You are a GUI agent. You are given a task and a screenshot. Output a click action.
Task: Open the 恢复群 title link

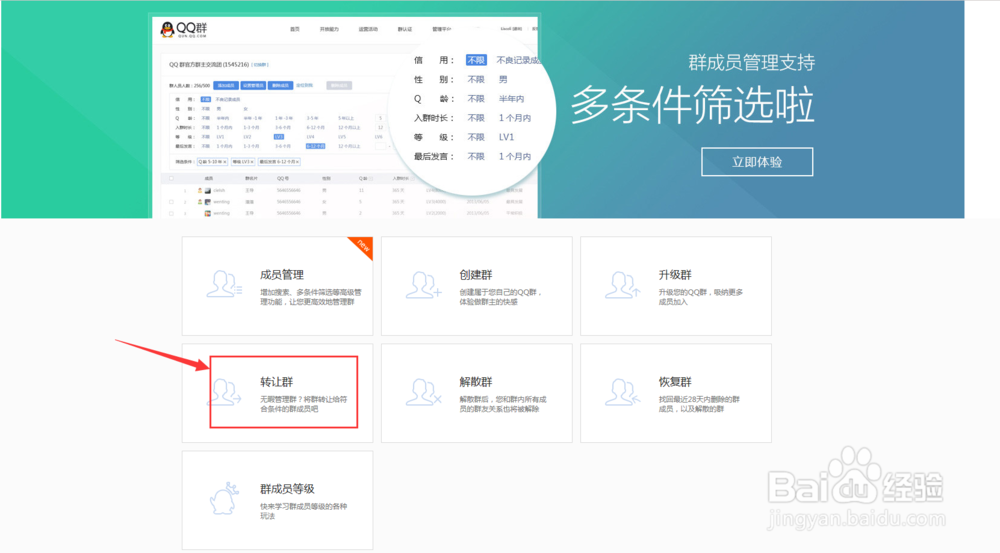coord(675,382)
